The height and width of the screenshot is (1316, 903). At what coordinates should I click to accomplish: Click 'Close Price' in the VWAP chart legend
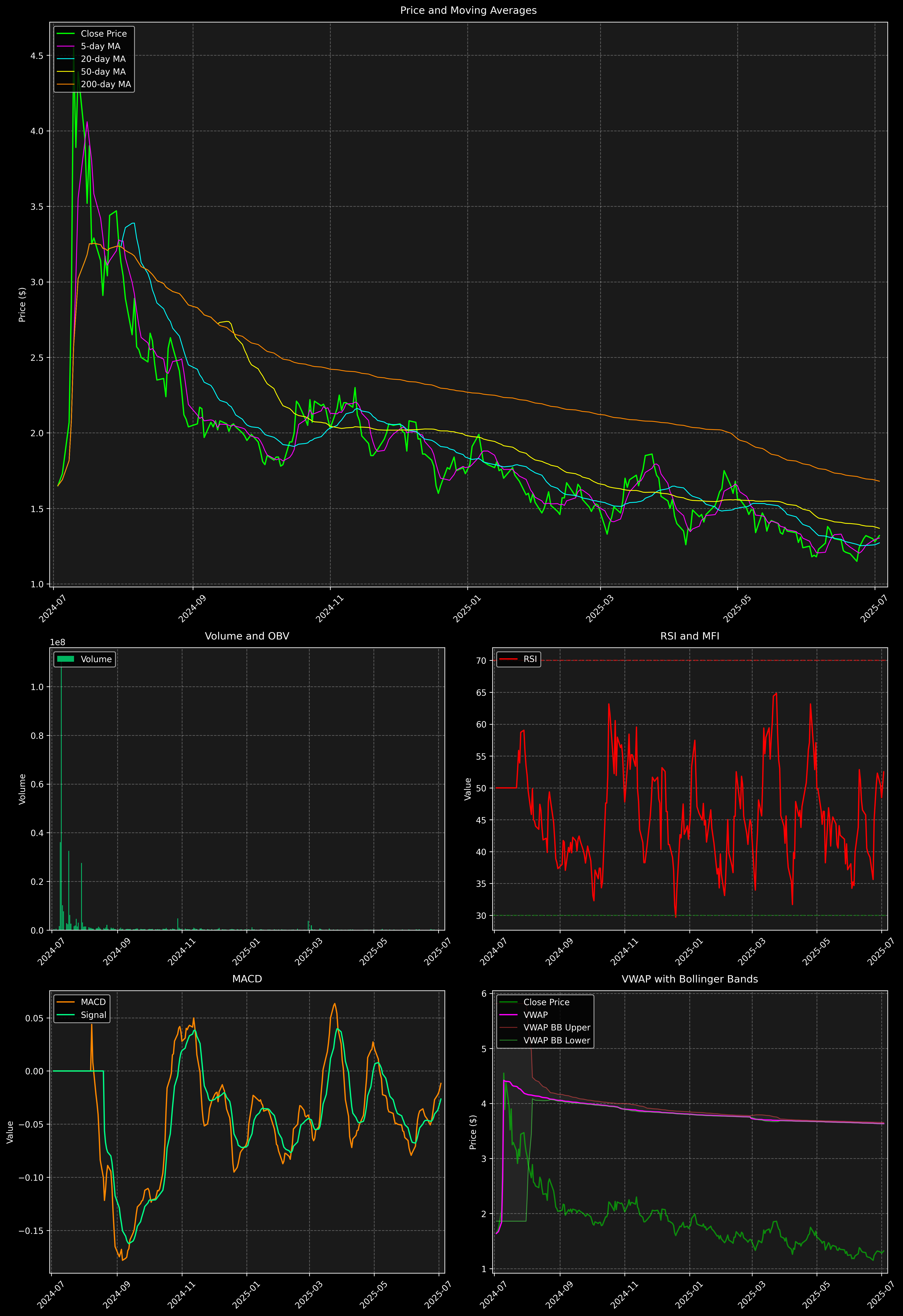point(546,1002)
